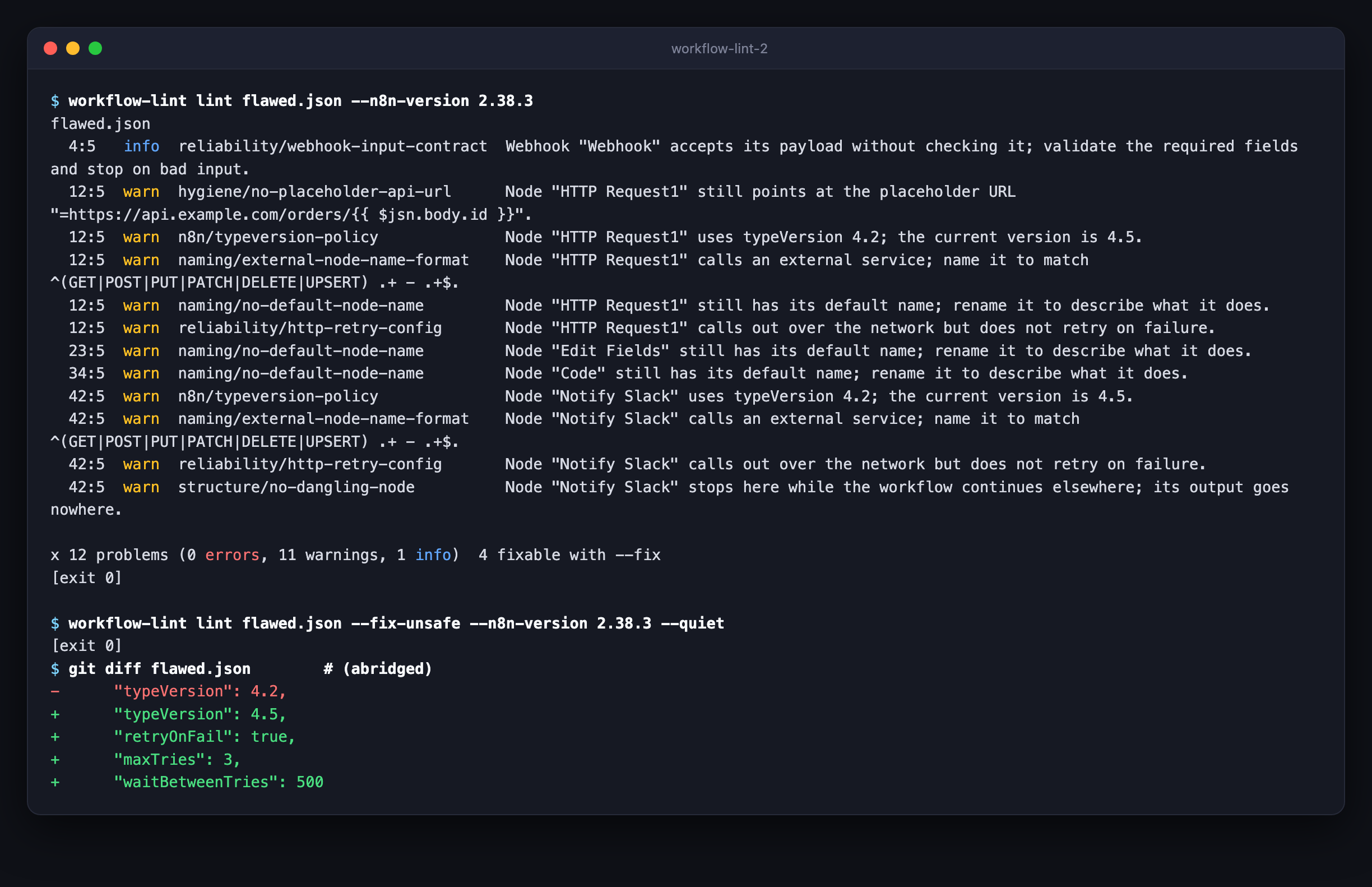Click the added line '"typeVersion": 4.5,'
1372x887 pixels.
click(200, 715)
